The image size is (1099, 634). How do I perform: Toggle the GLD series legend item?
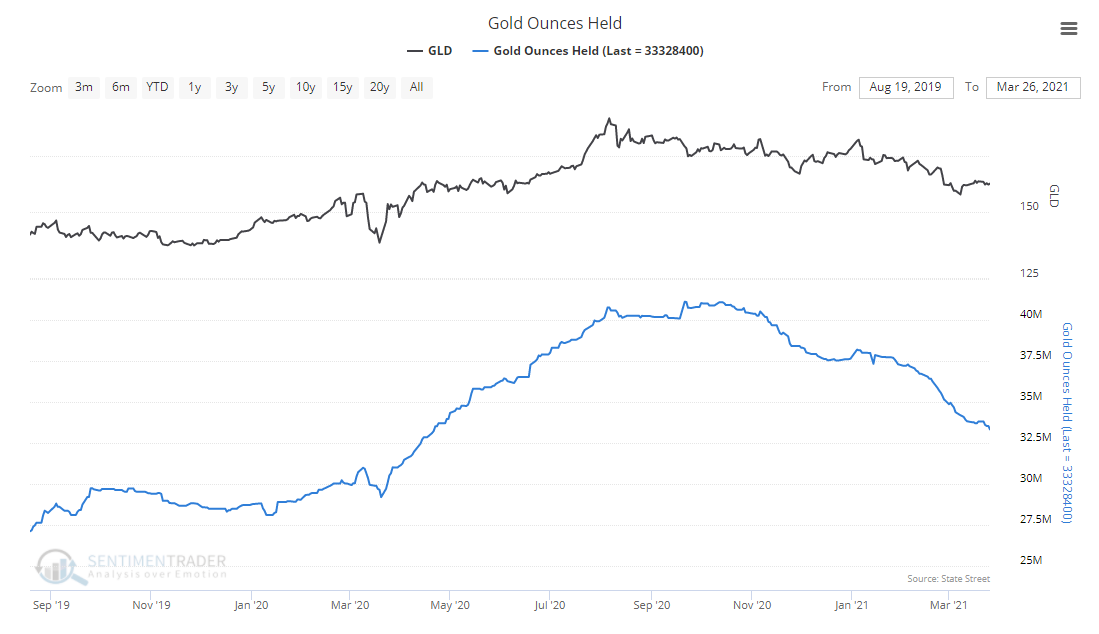(429, 50)
